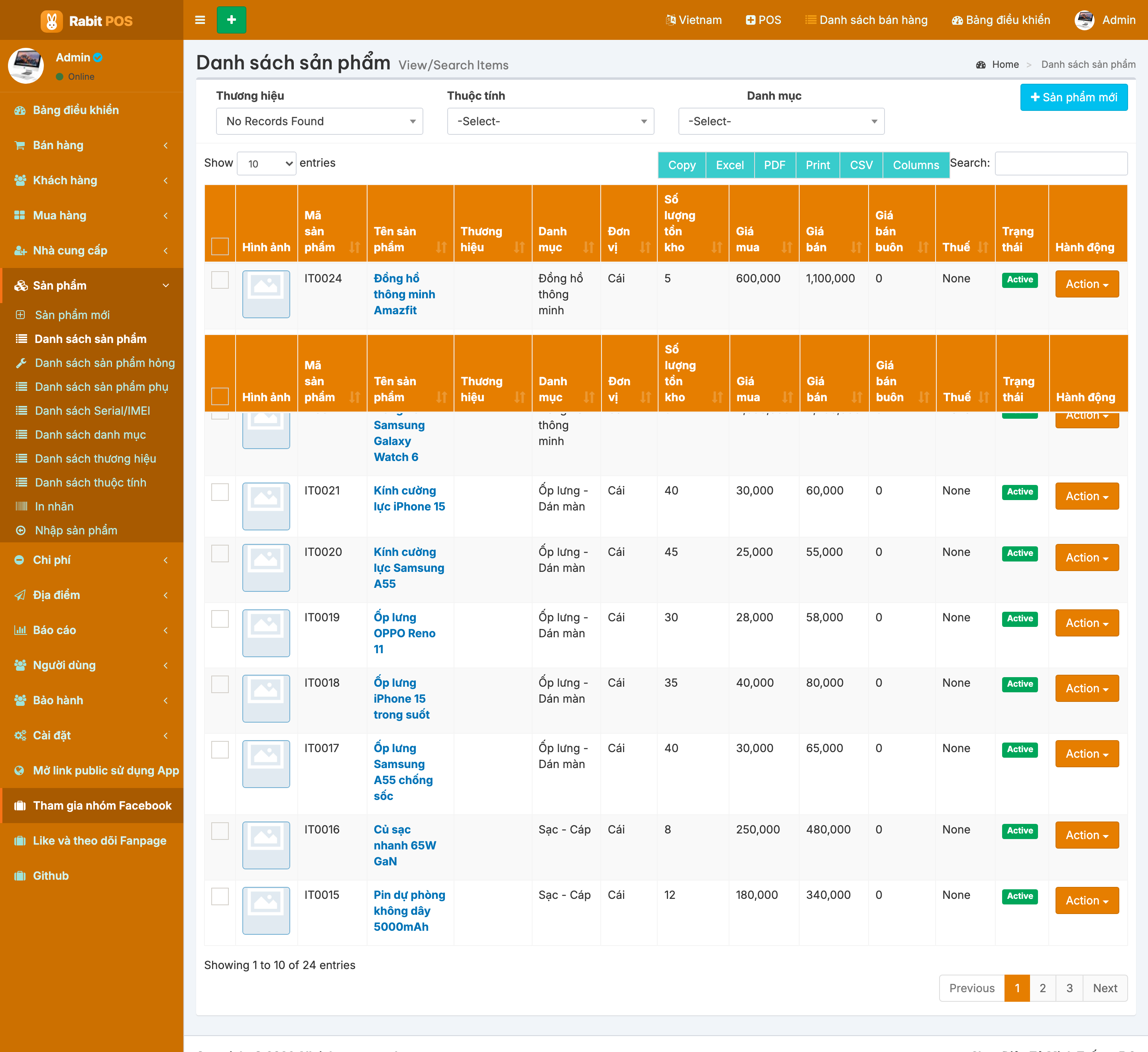The width and height of the screenshot is (1148, 1052).
Task: Export the table with the PDF button
Action: coord(775,165)
